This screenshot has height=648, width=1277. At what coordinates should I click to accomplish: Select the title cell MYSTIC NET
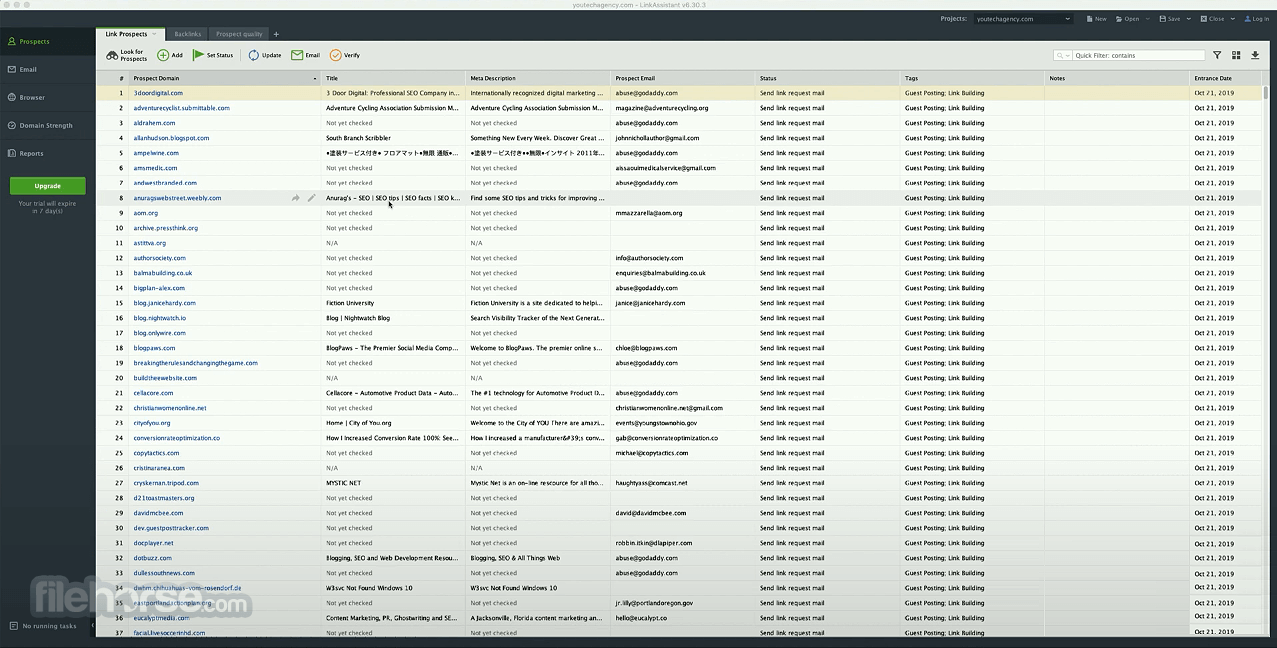click(344, 483)
